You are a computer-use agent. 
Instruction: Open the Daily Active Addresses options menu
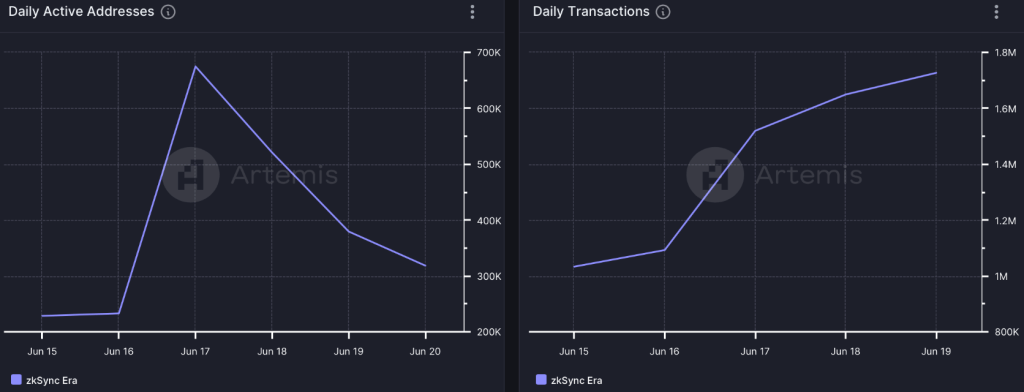472,12
